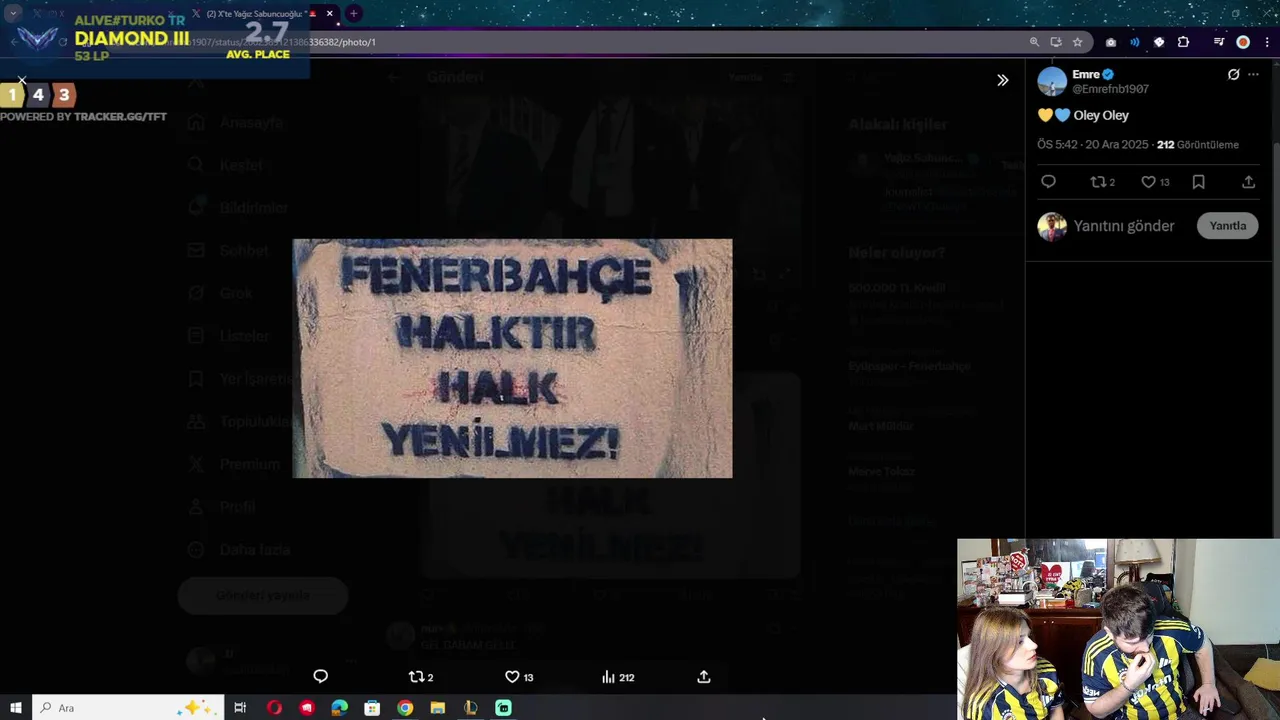Open the post timestamp ÖS 5:42 · 20 Ara 2025
This screenshot has height=720, width=1280.
tap(1092, 145)
